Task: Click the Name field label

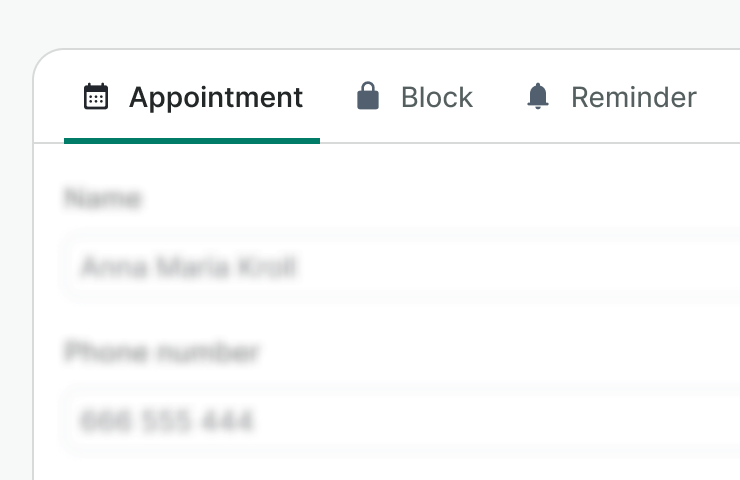Action: pyautogui.click(x=102, y=199)
